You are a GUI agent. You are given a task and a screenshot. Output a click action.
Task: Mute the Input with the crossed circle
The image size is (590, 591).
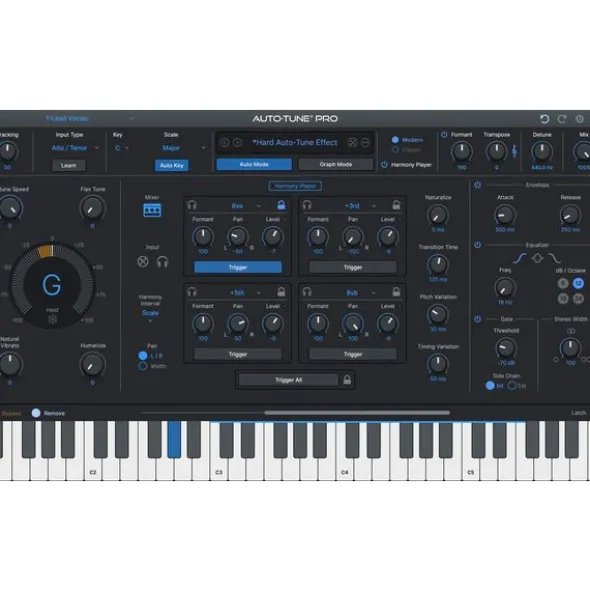coord(143,261)
